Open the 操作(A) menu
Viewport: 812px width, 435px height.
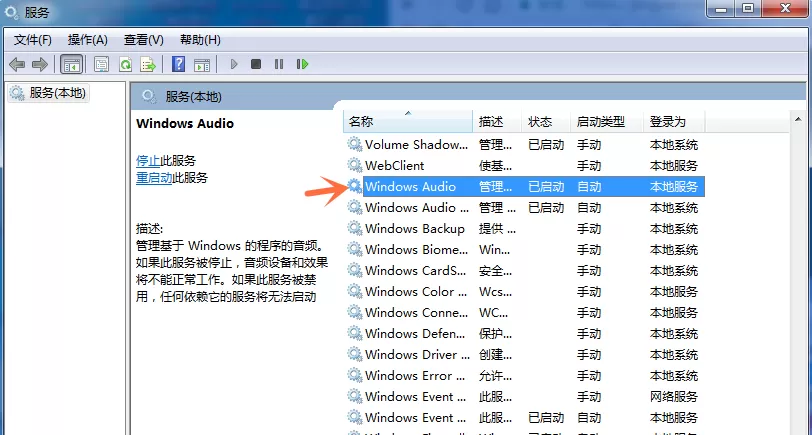click(x=88, y=40)
